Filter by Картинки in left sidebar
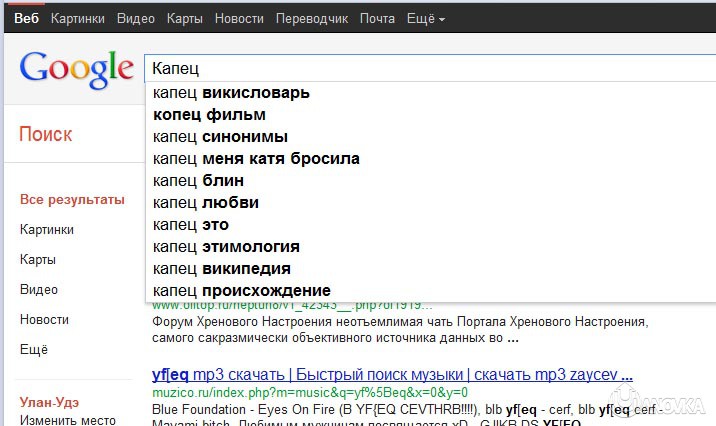Image resolution: width=716 pixels, height=426 pixels. click(47, 229)
